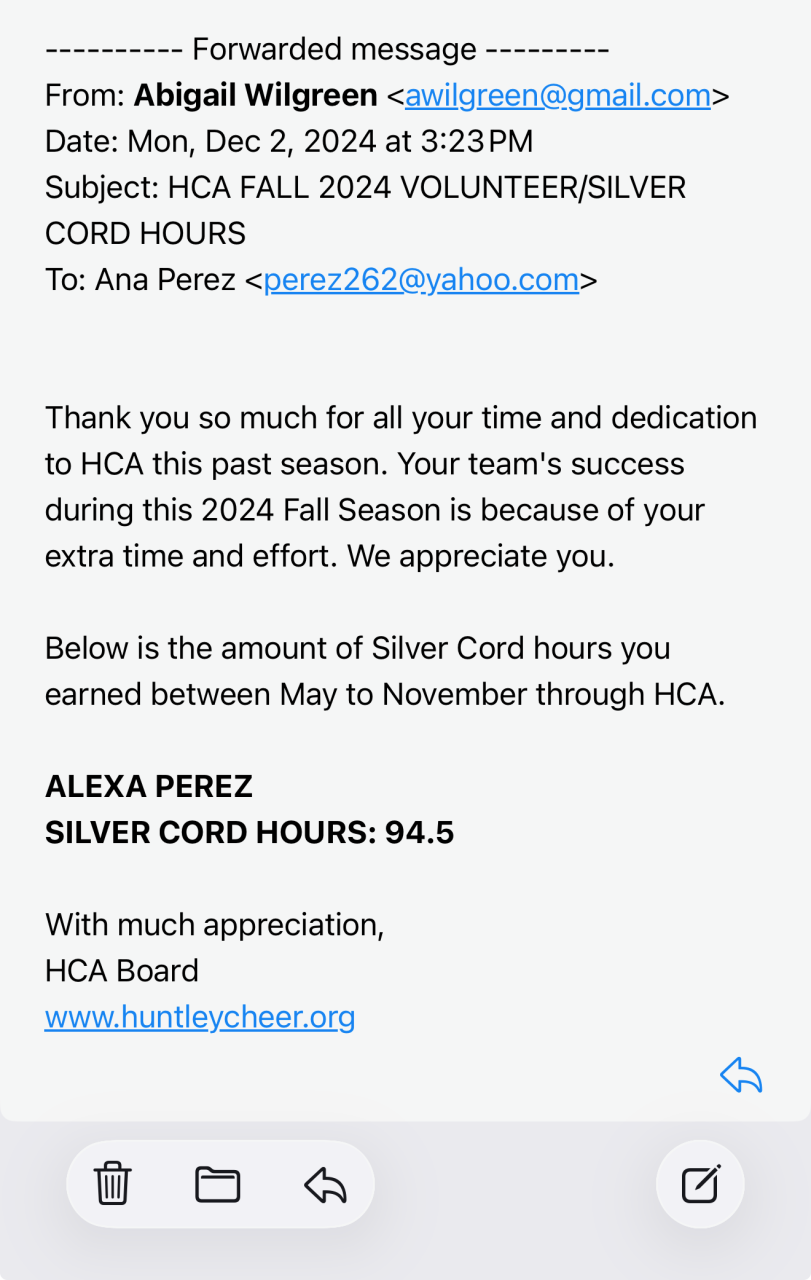Tap the 'We appreciate you.' sentence

pos(480,556)
